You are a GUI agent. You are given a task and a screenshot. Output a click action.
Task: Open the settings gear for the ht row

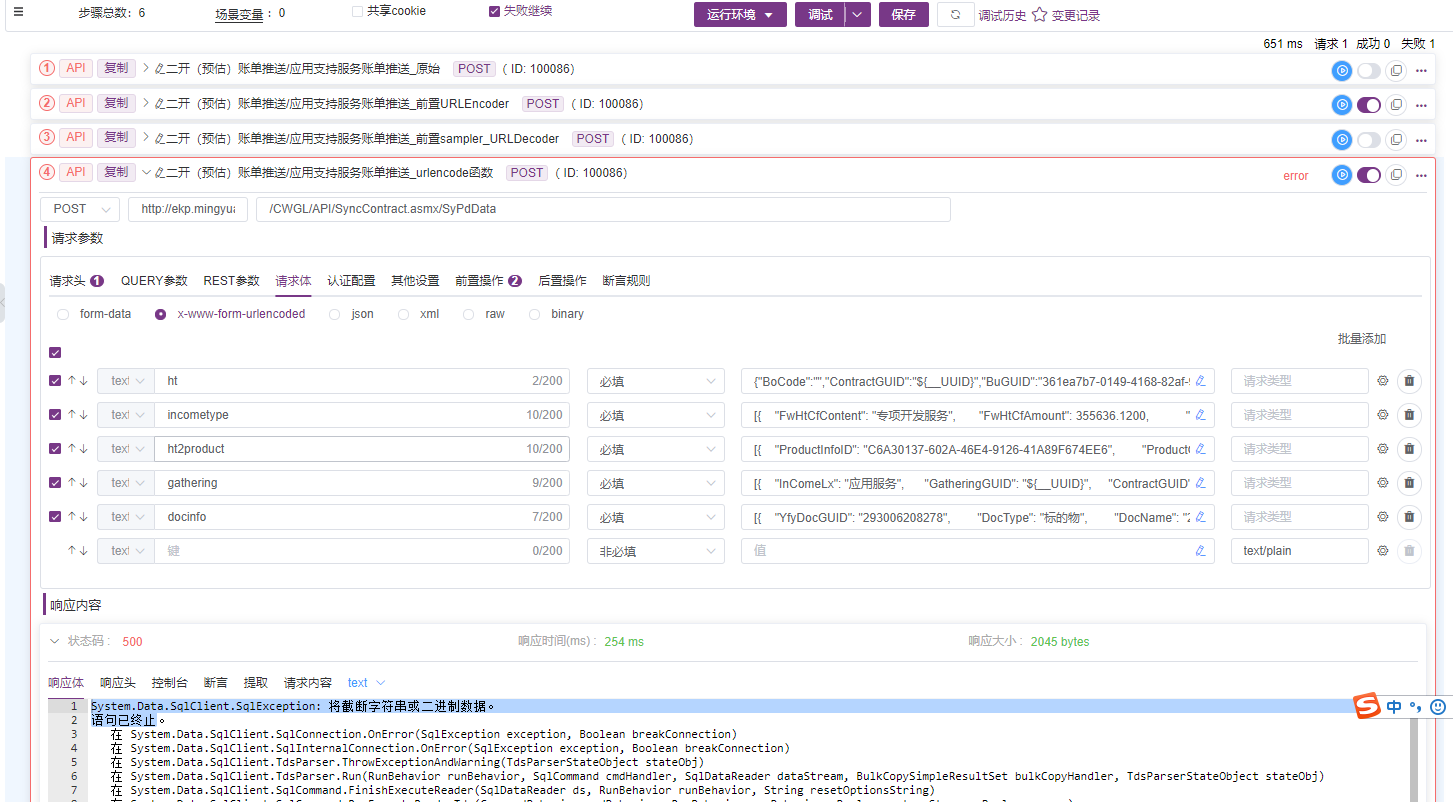pos(1383,381)
